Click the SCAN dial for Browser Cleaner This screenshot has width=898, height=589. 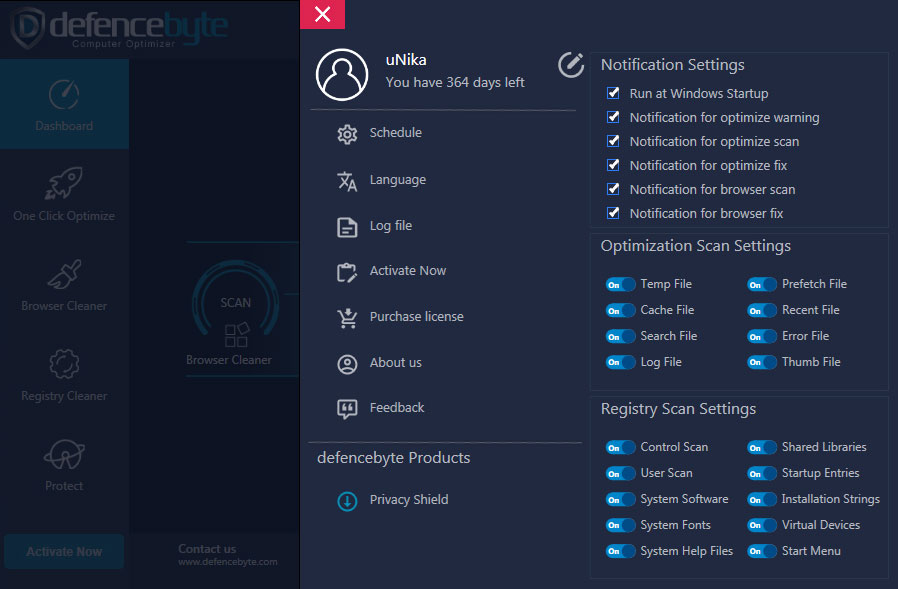click(235, 304)
